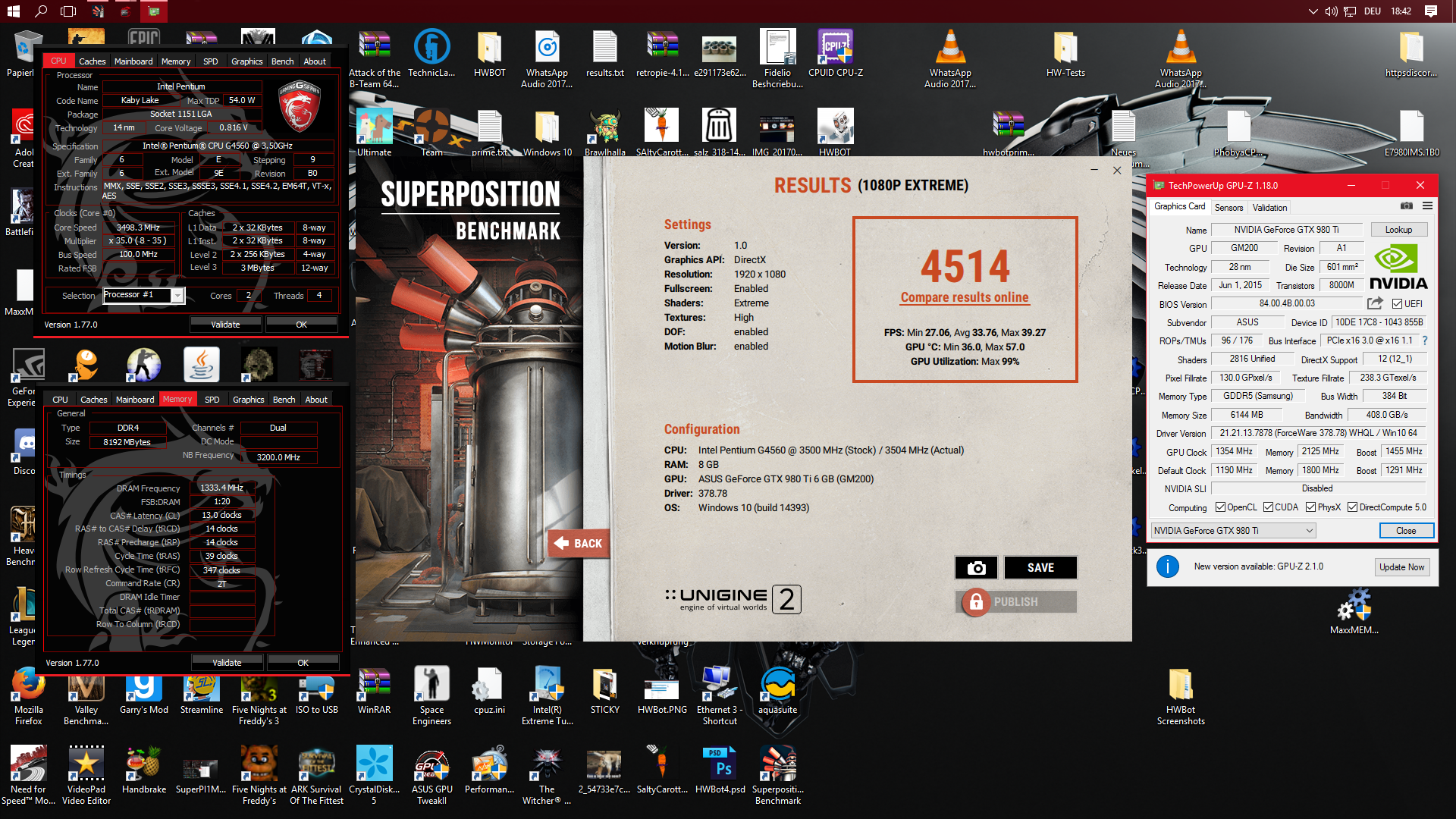Switch to Mainboard tab in top CPU-Z
Image resolution: width=1456 pixels, height=819 pixels.
coord(133,61)
